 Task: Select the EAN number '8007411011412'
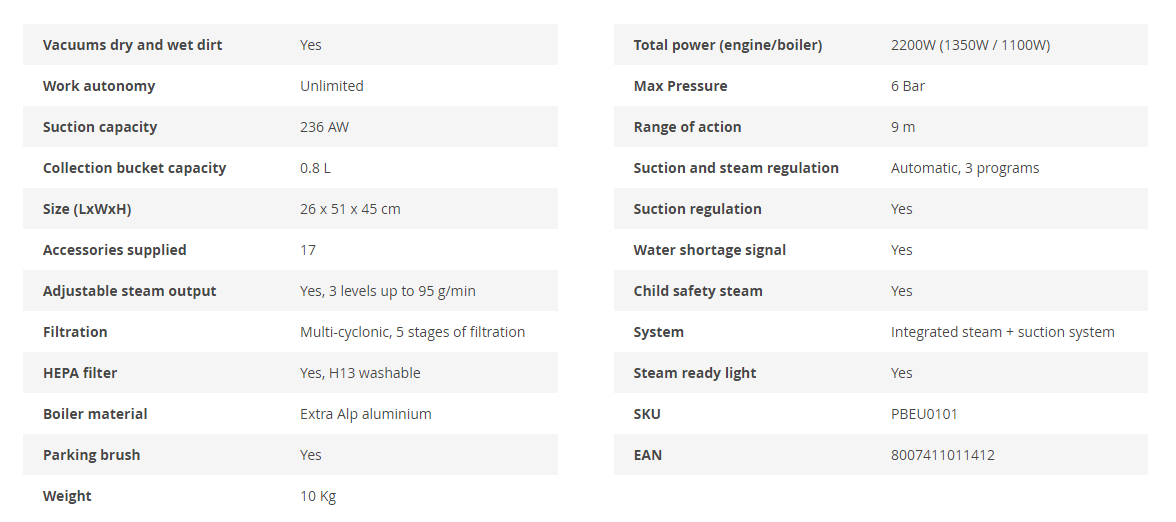click(x=942, y=455)
